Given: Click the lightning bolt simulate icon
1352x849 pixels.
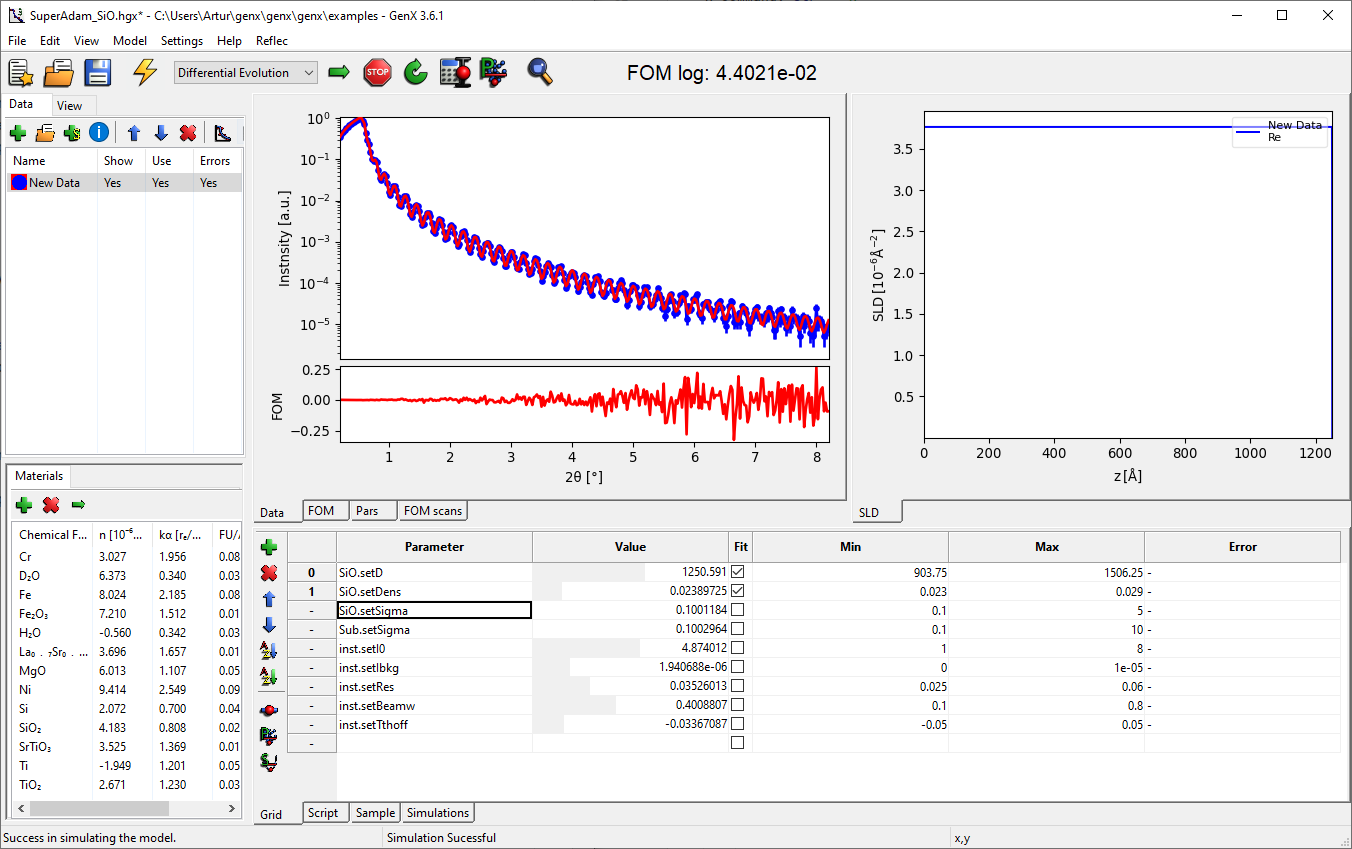Looking at the screenshot, I should (146, 72).
